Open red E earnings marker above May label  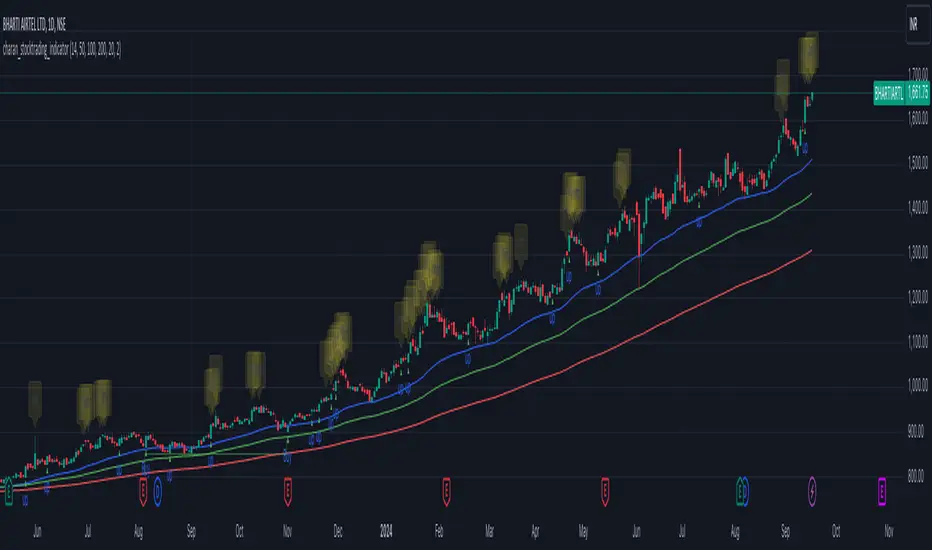tap(605, 491)
